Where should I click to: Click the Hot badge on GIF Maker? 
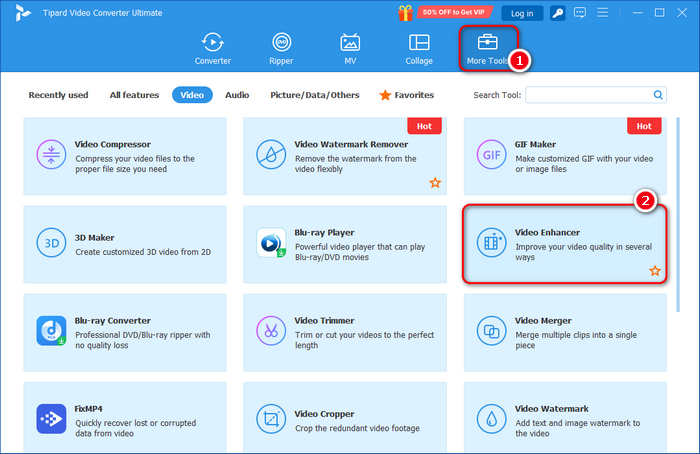pos(644,126)
